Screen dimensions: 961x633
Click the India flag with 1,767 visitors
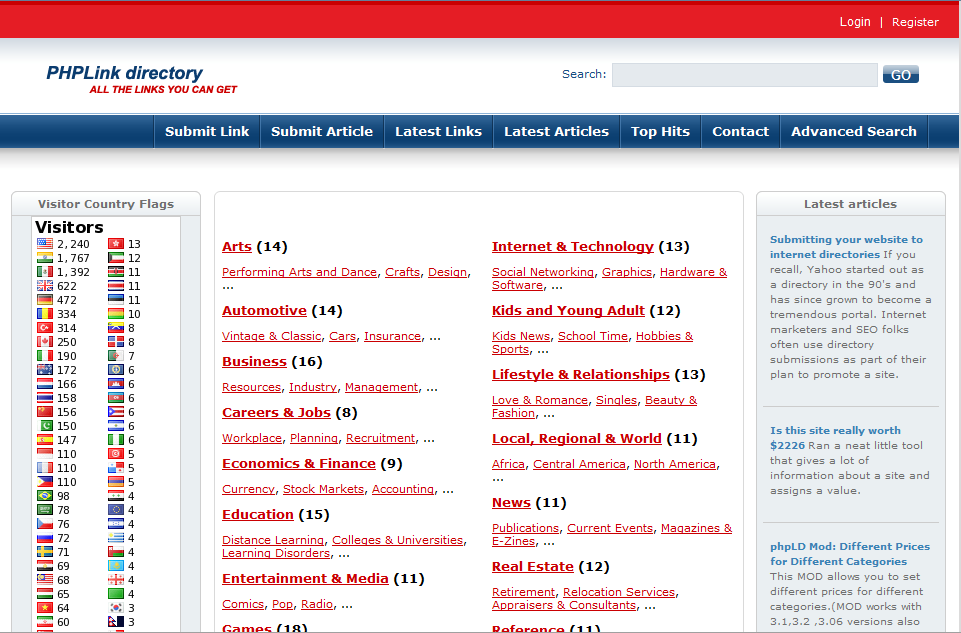45,258
